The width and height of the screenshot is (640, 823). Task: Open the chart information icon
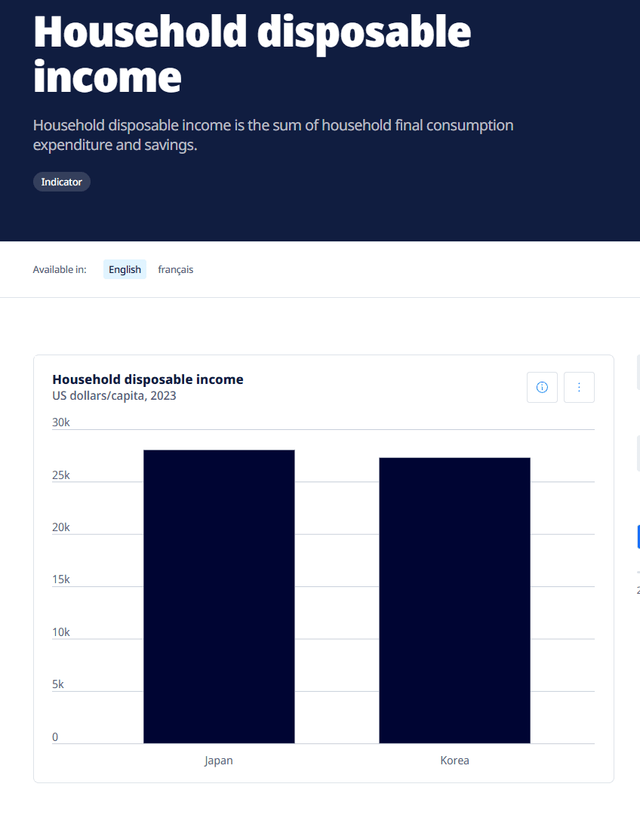point(542,387)
